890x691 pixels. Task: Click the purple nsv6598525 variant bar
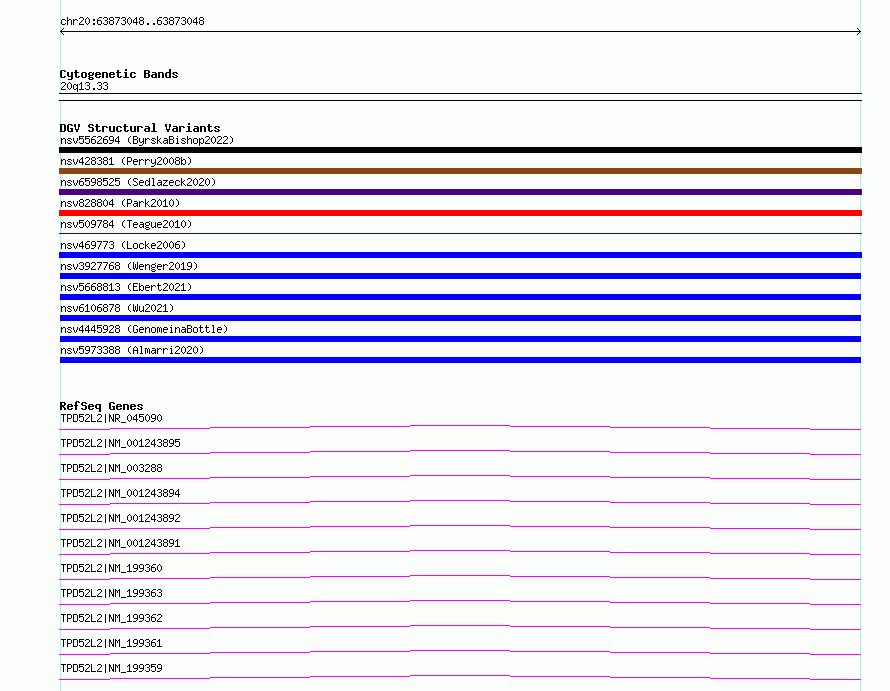click(460, 192)
